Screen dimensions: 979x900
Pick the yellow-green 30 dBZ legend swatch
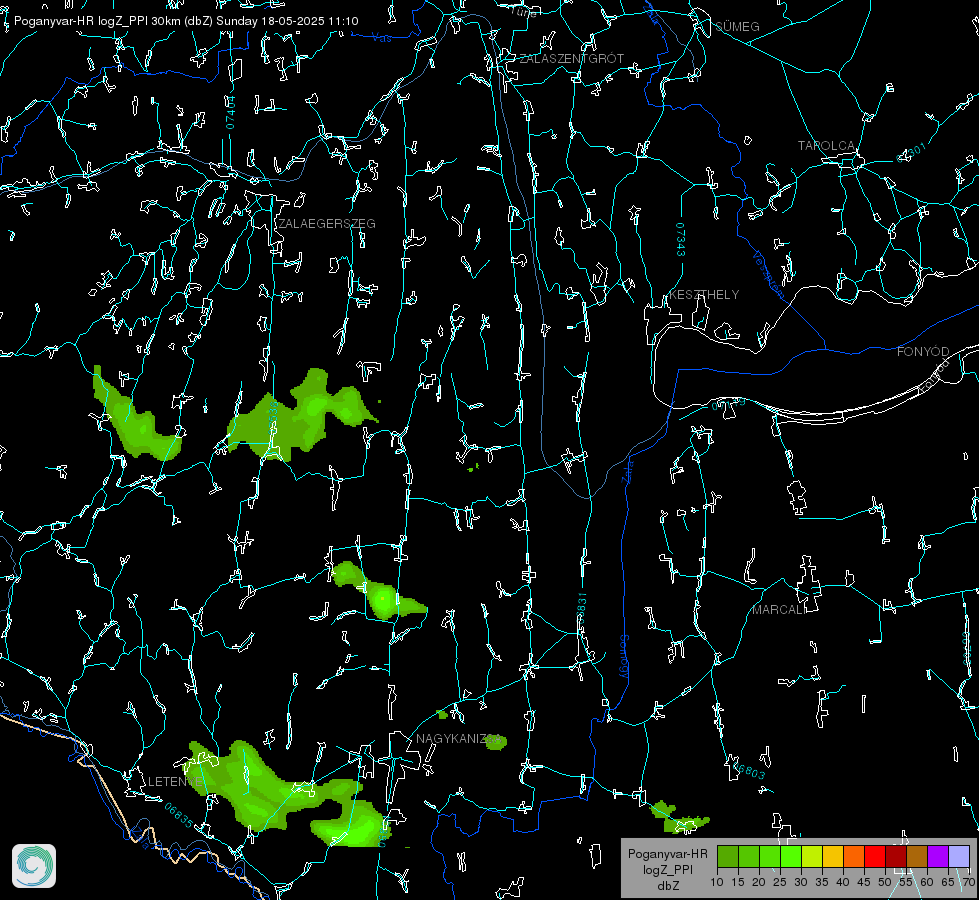[x=812, y=856]
